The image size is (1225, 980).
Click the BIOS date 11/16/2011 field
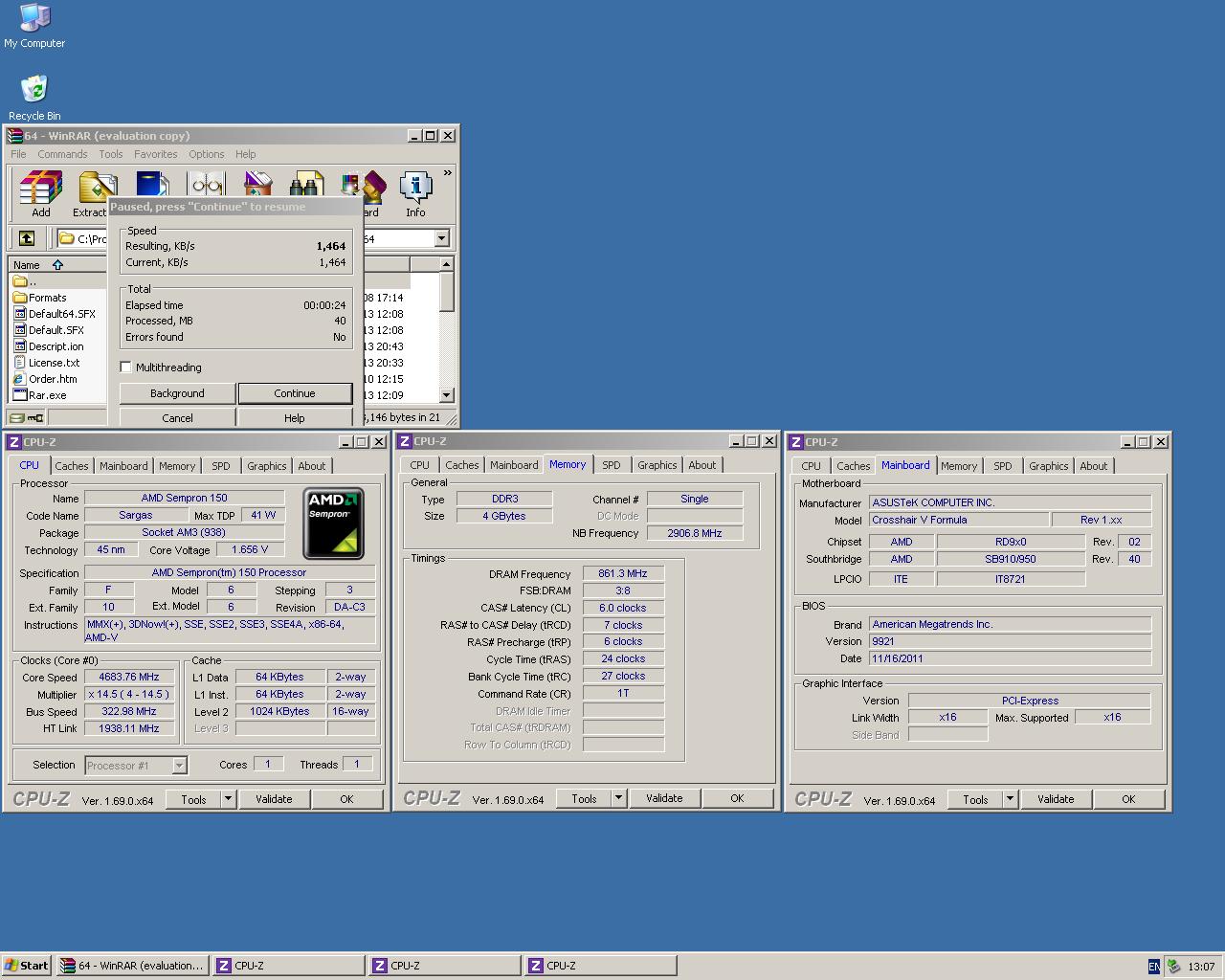click(x=1010, y=658)
